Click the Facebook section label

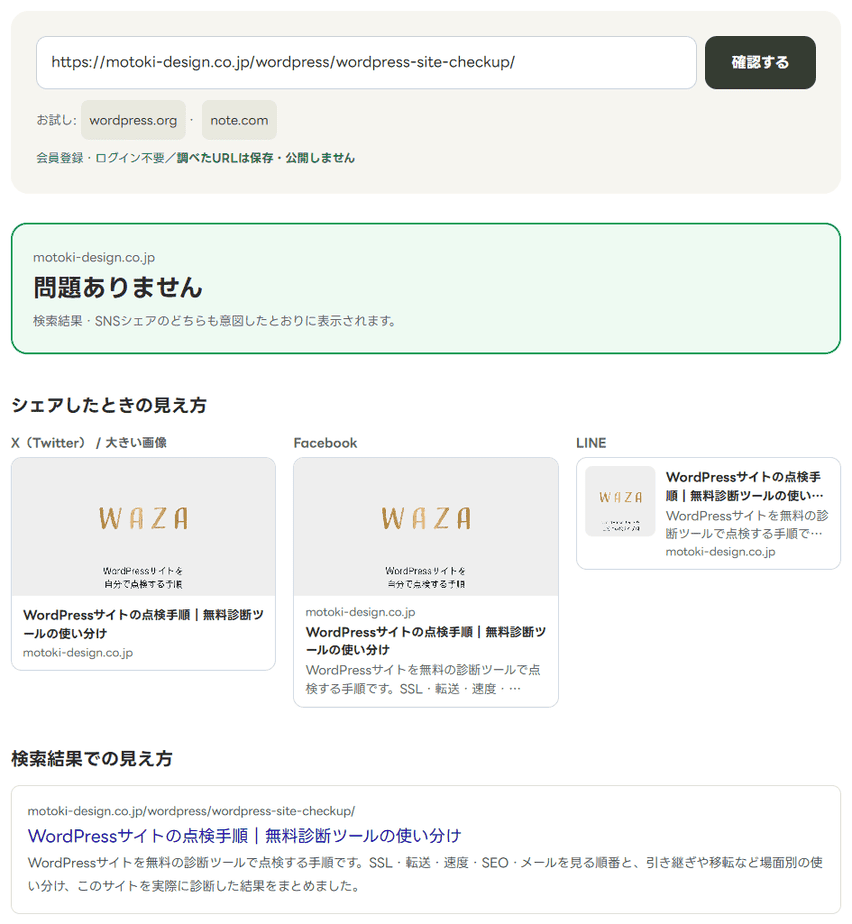325,443
